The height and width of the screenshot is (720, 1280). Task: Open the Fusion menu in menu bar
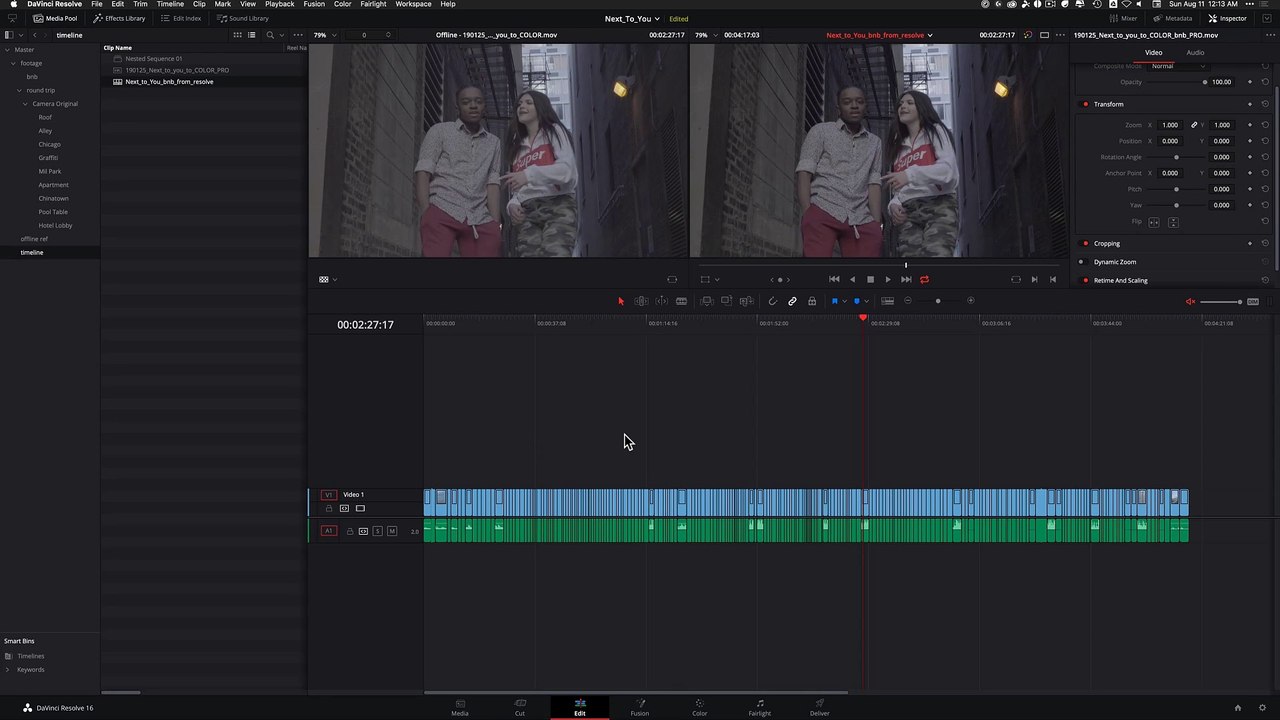coord(314,4)
